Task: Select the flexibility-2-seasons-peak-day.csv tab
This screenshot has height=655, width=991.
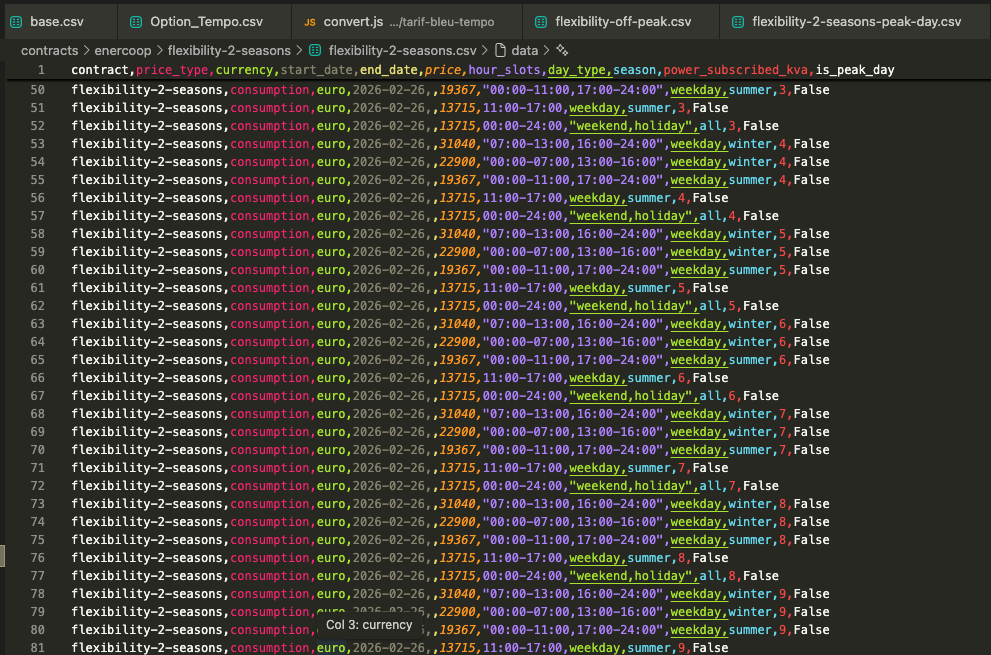Action: coord(856,21)
